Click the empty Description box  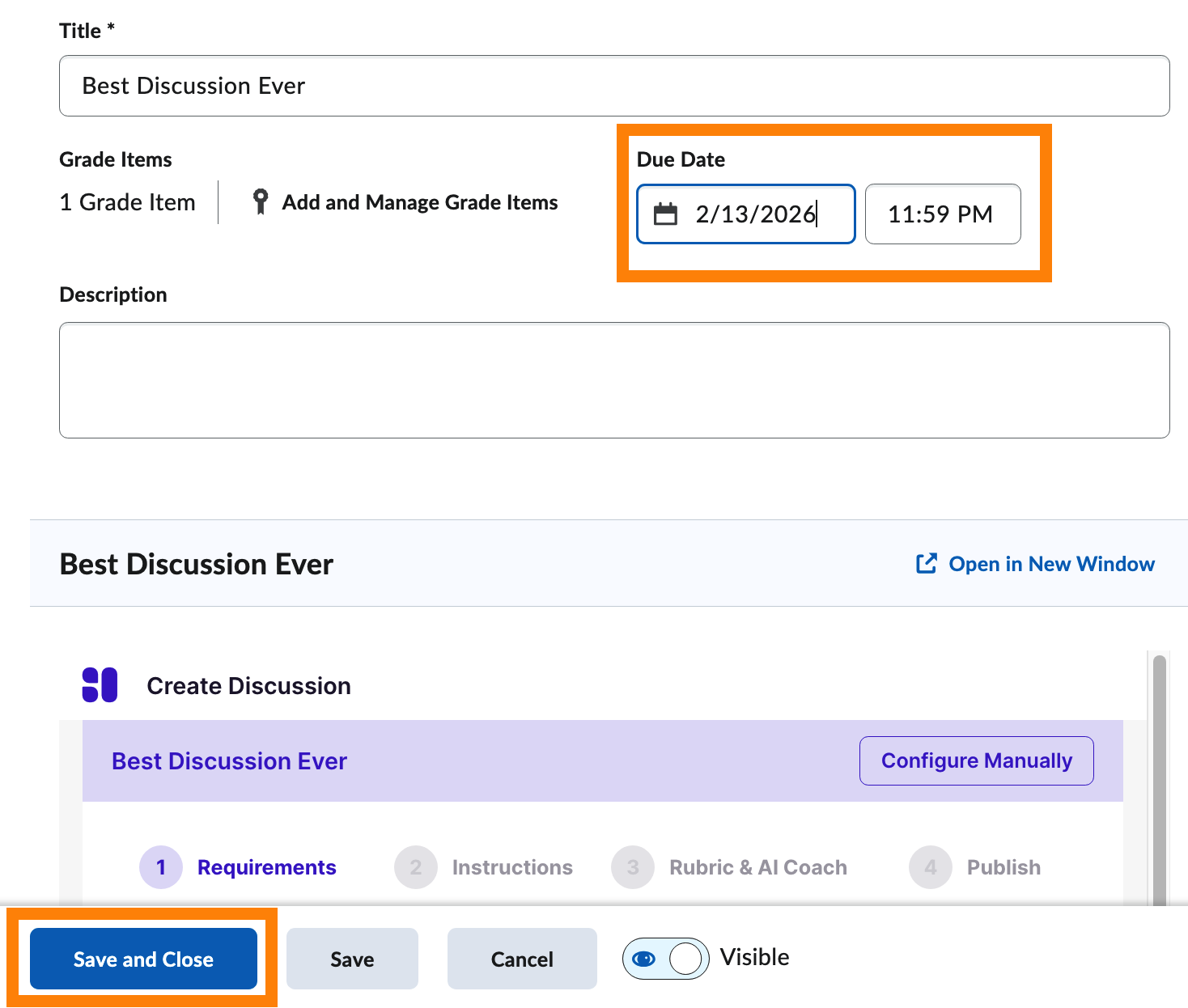(x=614, y=380)
